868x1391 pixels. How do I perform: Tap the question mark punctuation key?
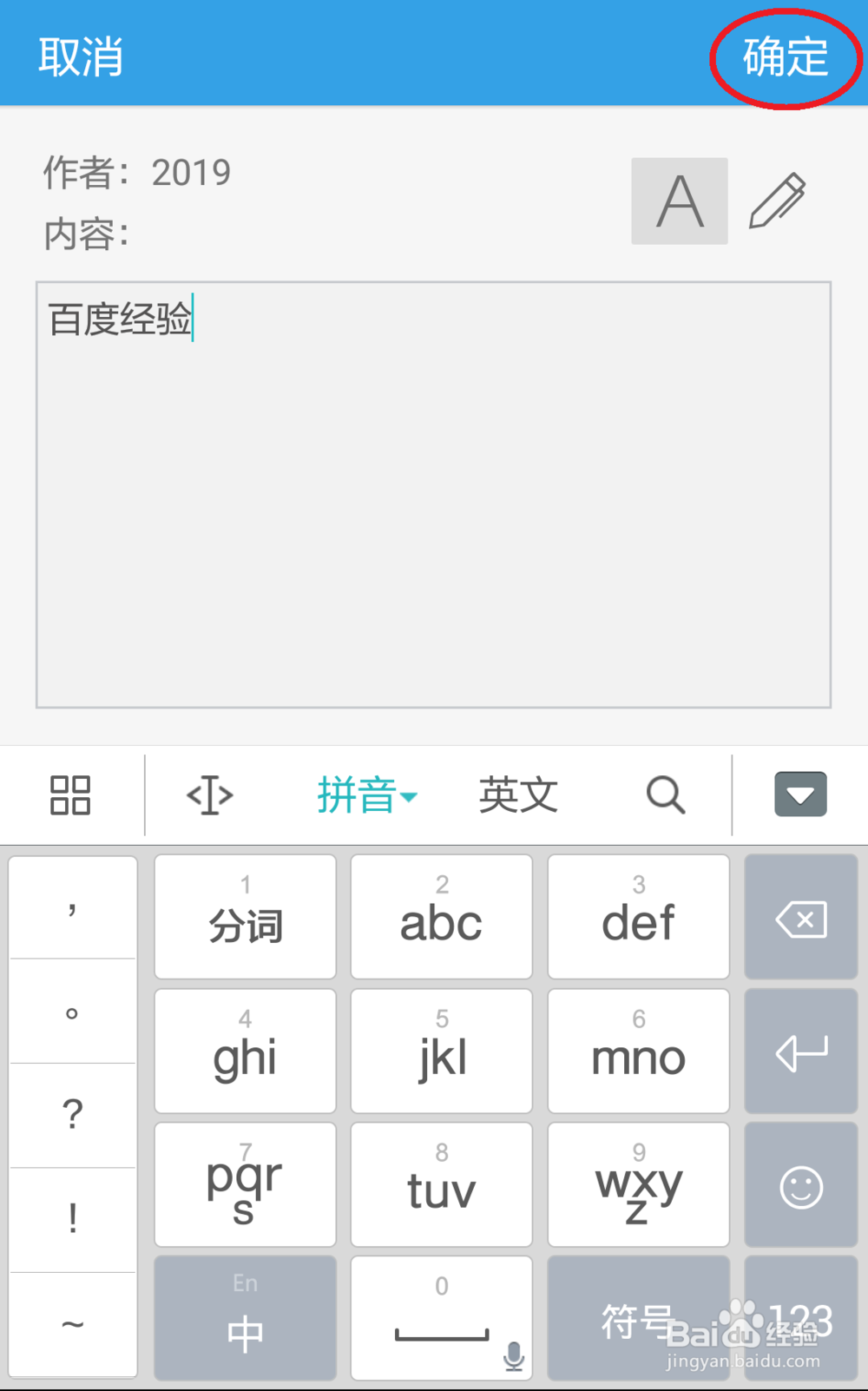click(x=73, y=1114)
